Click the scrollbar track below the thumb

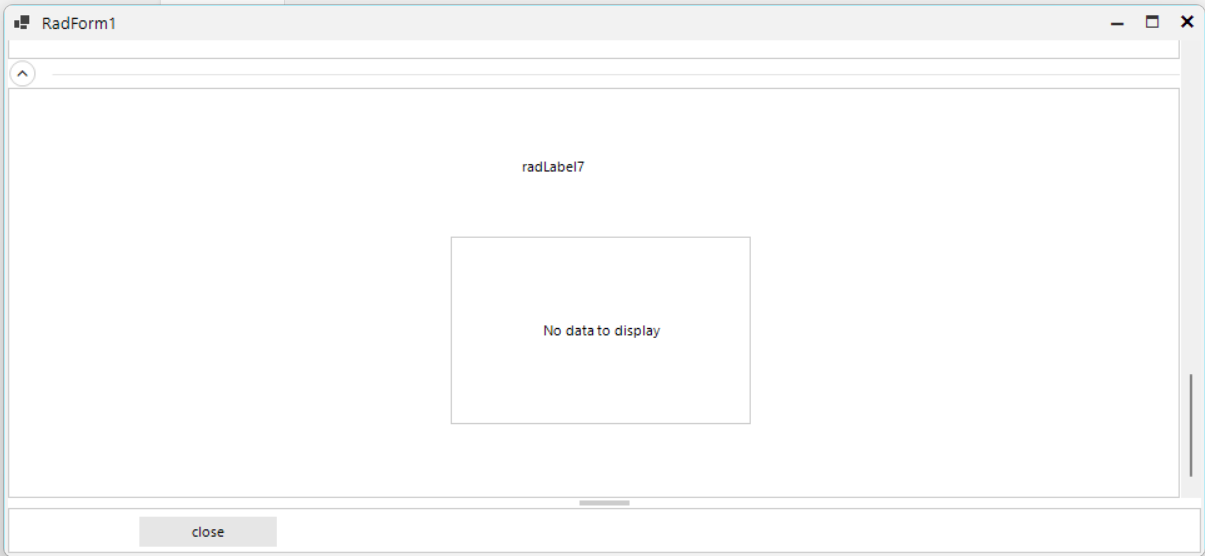click(x=1190, y=489)
